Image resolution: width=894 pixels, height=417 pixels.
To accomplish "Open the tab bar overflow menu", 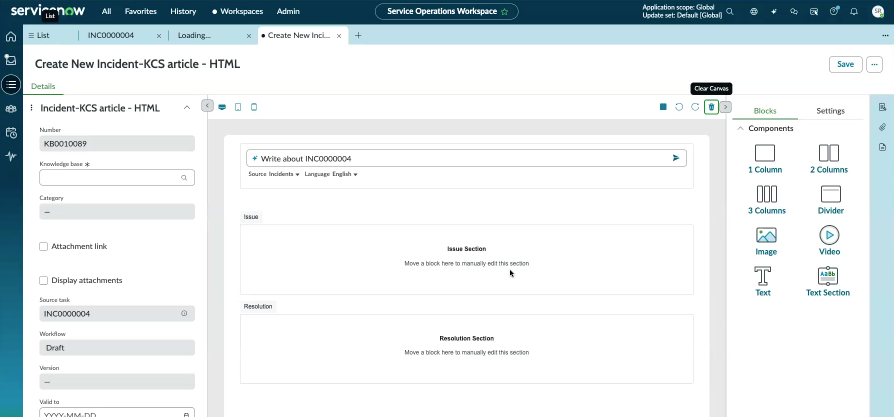I will click(885, 35).
